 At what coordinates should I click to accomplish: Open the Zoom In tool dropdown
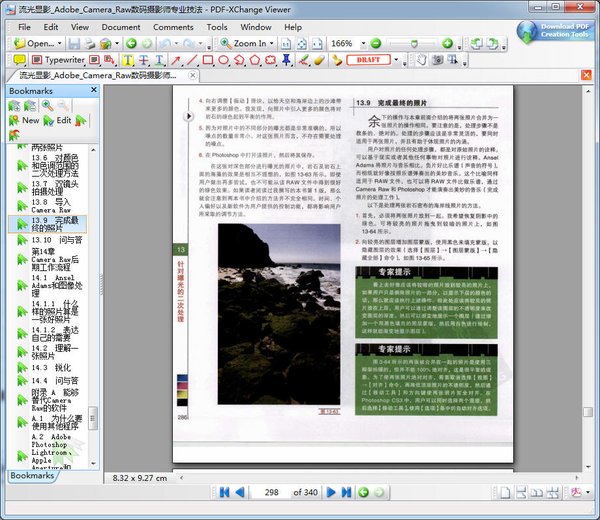pos(273,44)
